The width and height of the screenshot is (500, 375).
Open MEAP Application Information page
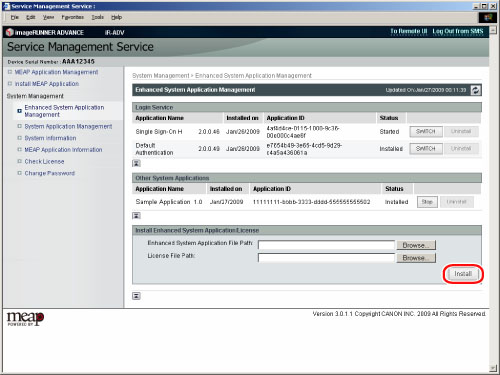click(x=63, y=150)
